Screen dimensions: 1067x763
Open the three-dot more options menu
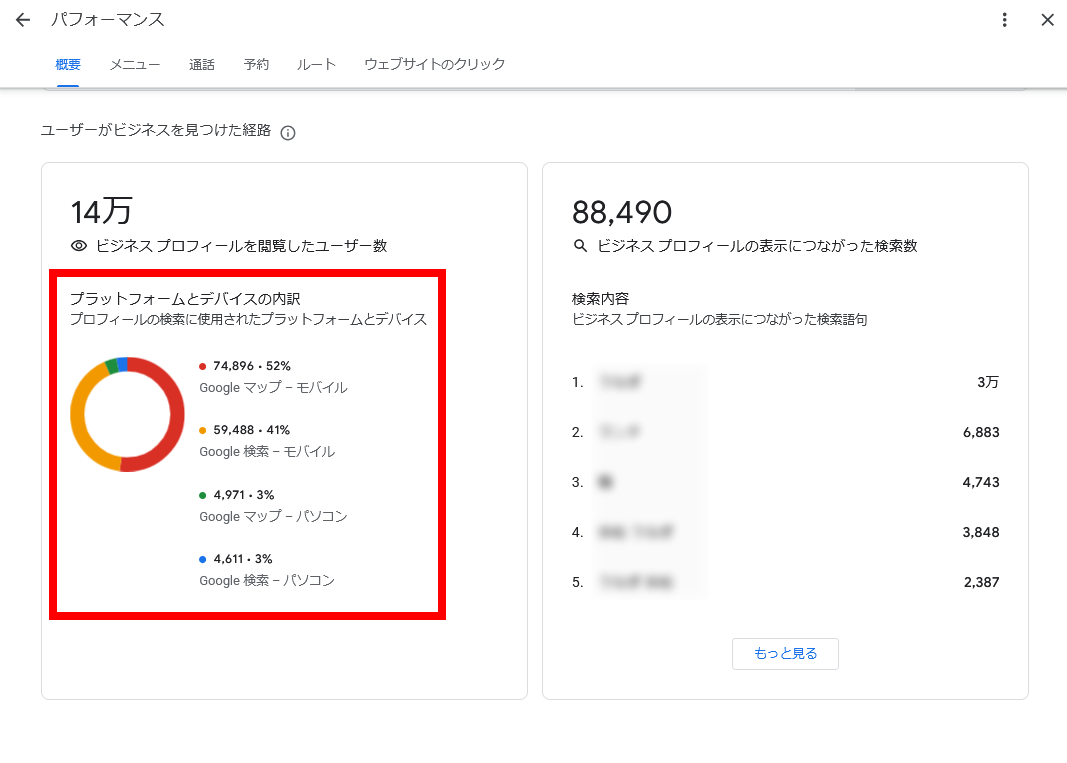point(1004,20)
